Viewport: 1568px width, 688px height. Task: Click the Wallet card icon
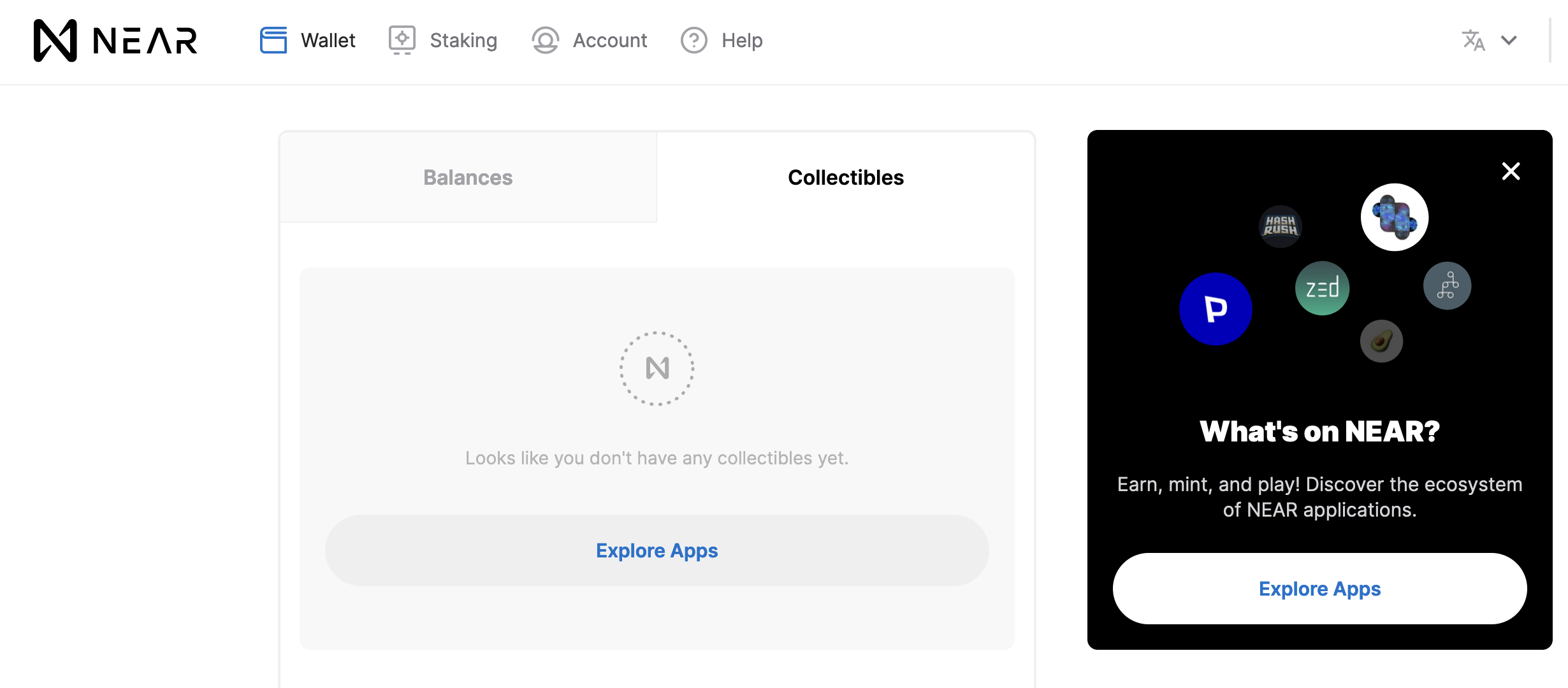click(x=273, y=40)
